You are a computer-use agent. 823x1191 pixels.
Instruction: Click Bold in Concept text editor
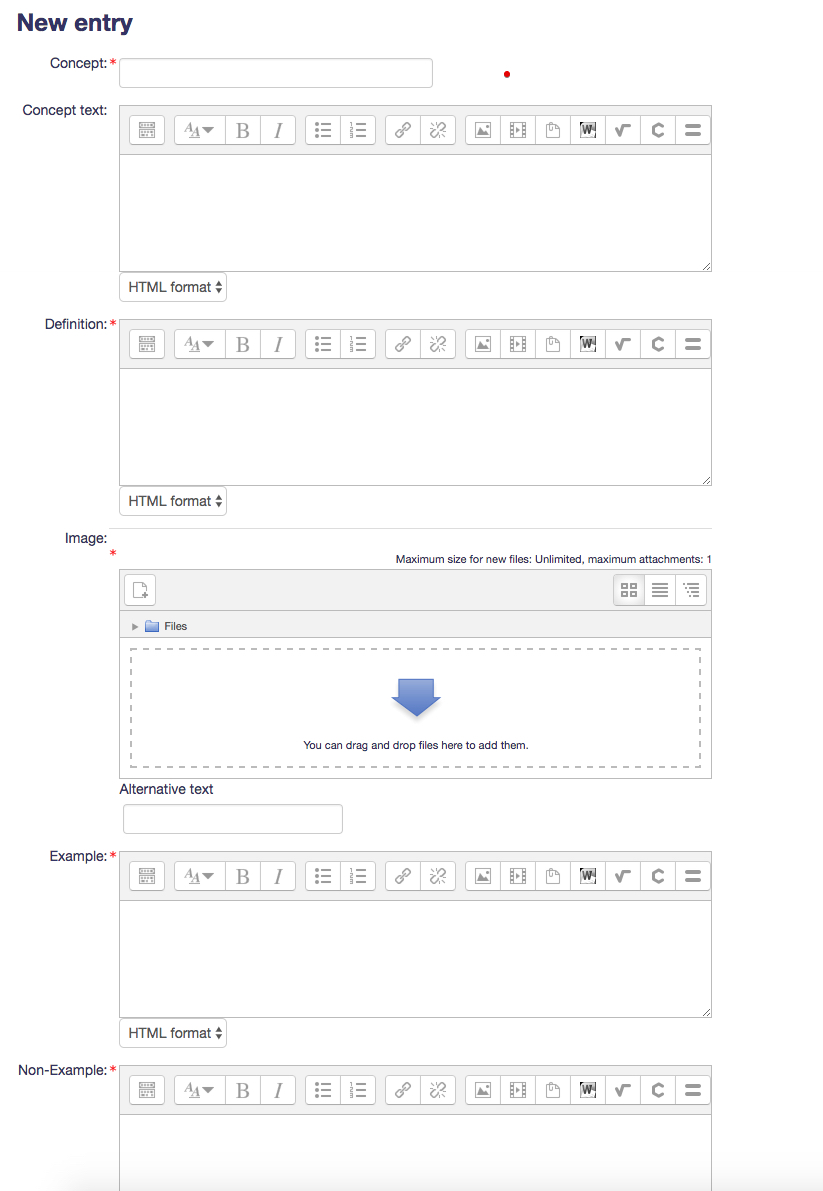pyautogui.click(x=243, y=130)
